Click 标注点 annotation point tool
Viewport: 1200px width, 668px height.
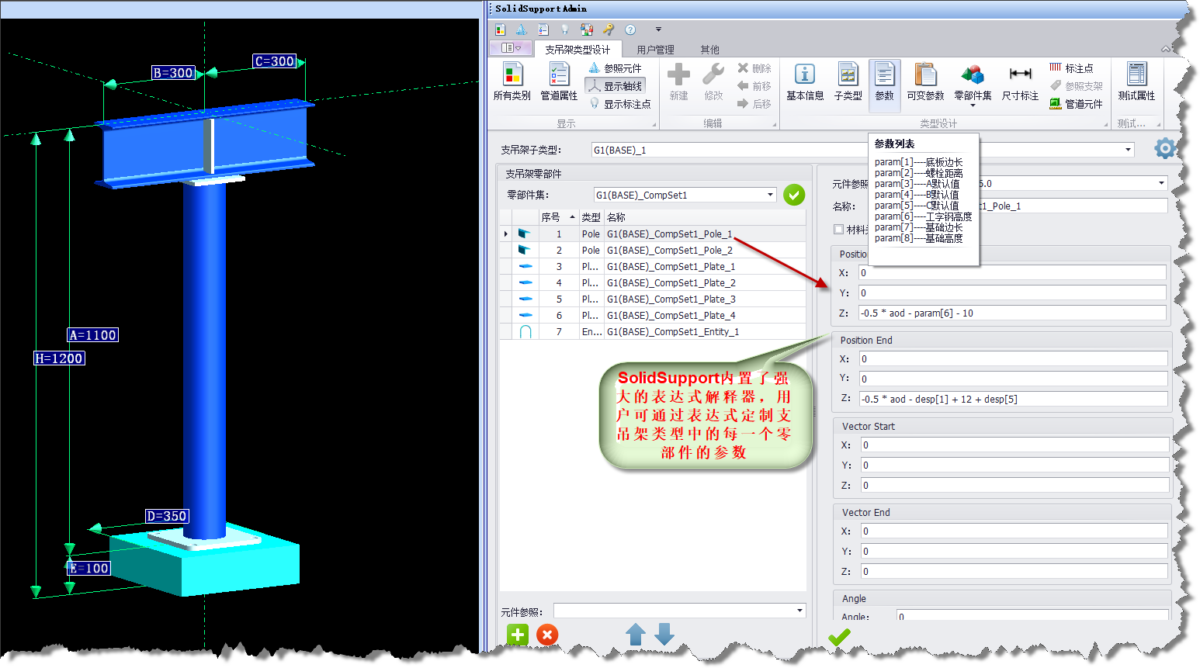coord(1071,68)
